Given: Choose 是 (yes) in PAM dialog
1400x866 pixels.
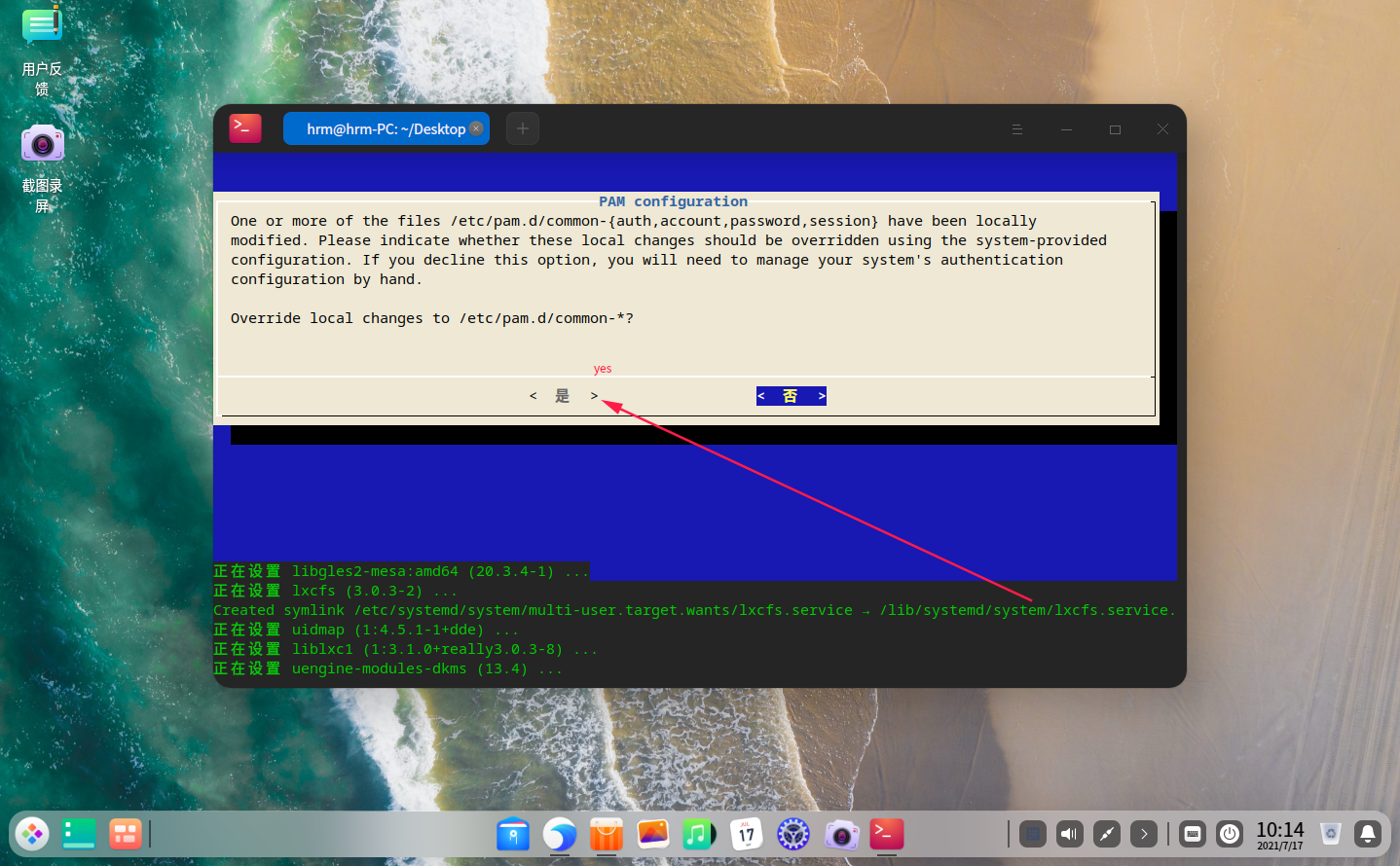Looking at the screenshot, I should point(563,396).
